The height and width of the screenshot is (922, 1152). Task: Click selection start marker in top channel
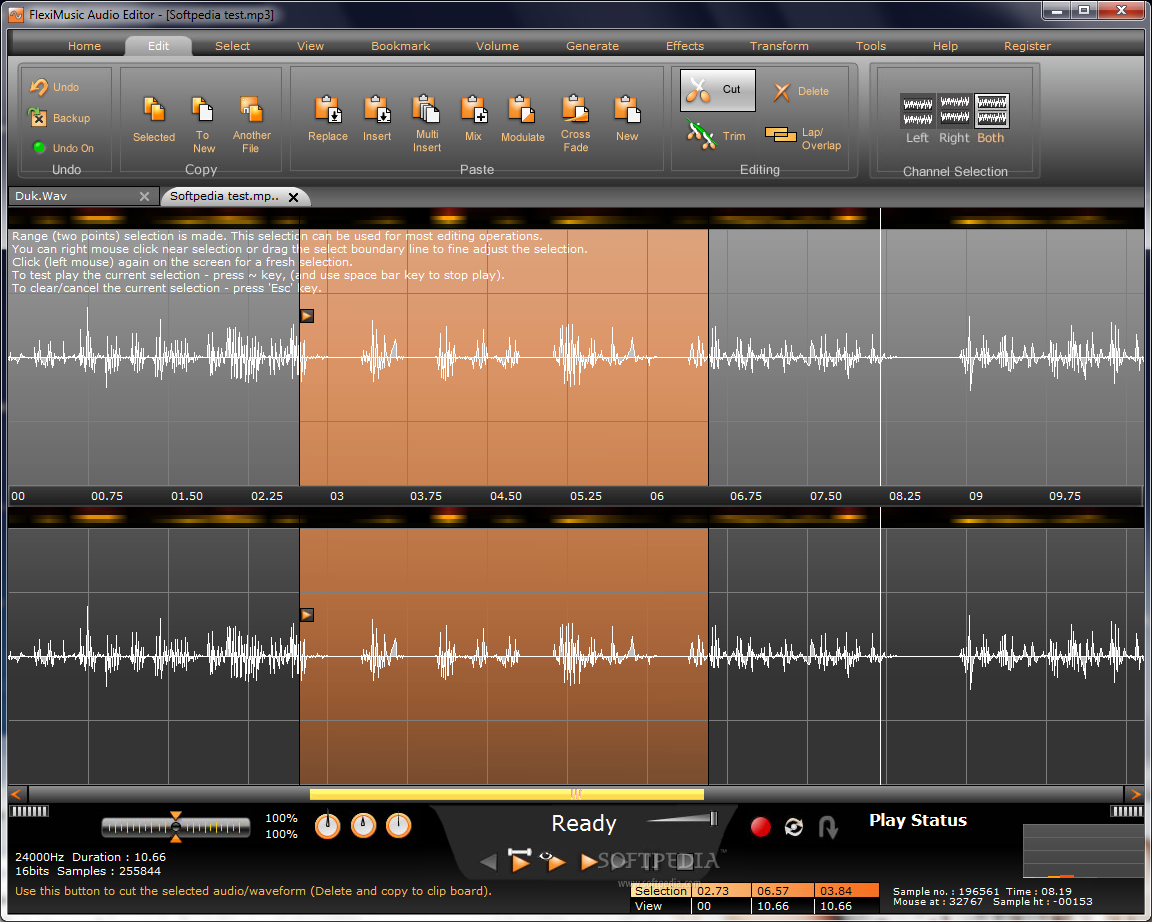307,316
